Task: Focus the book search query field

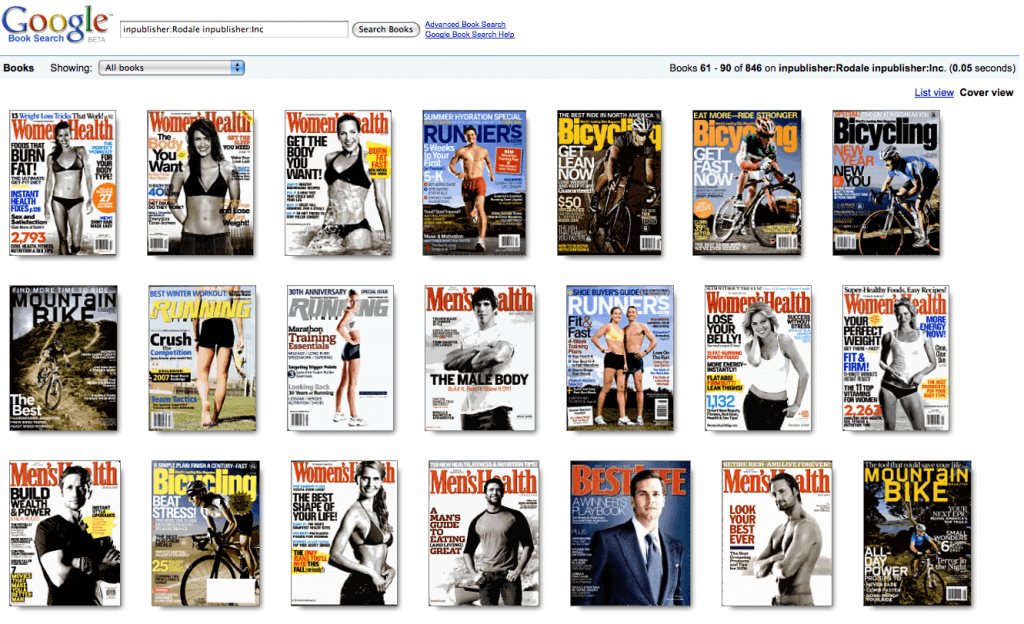Action: point(234,29)
